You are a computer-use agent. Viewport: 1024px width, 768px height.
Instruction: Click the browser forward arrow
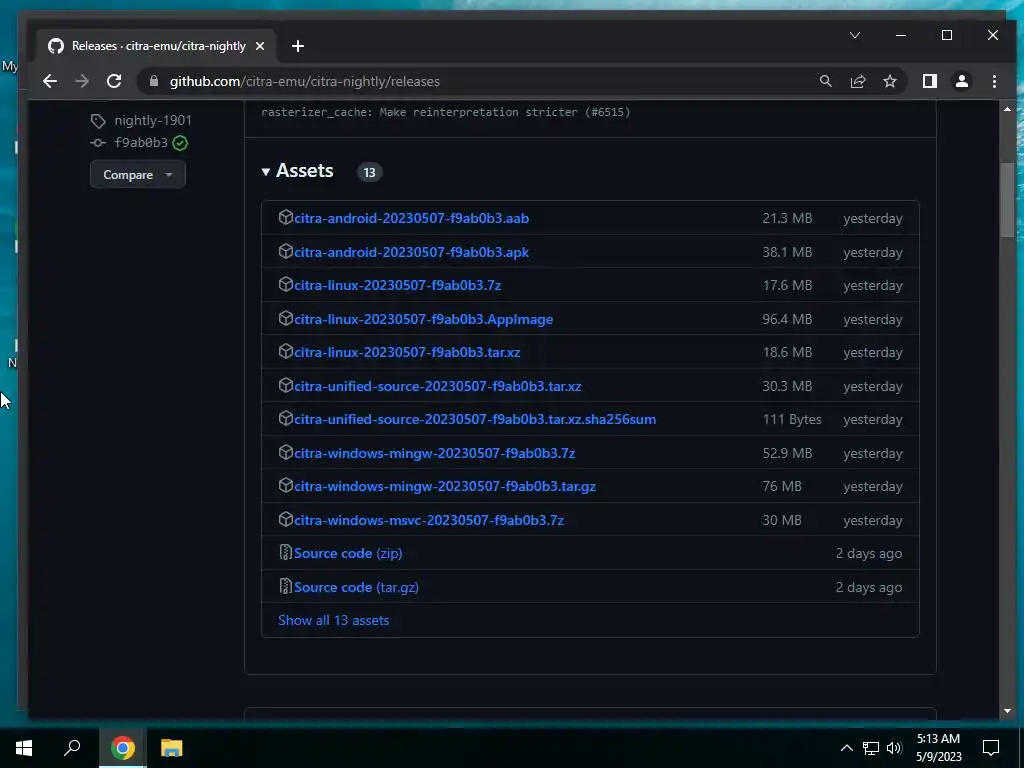[x=82, y=81]
